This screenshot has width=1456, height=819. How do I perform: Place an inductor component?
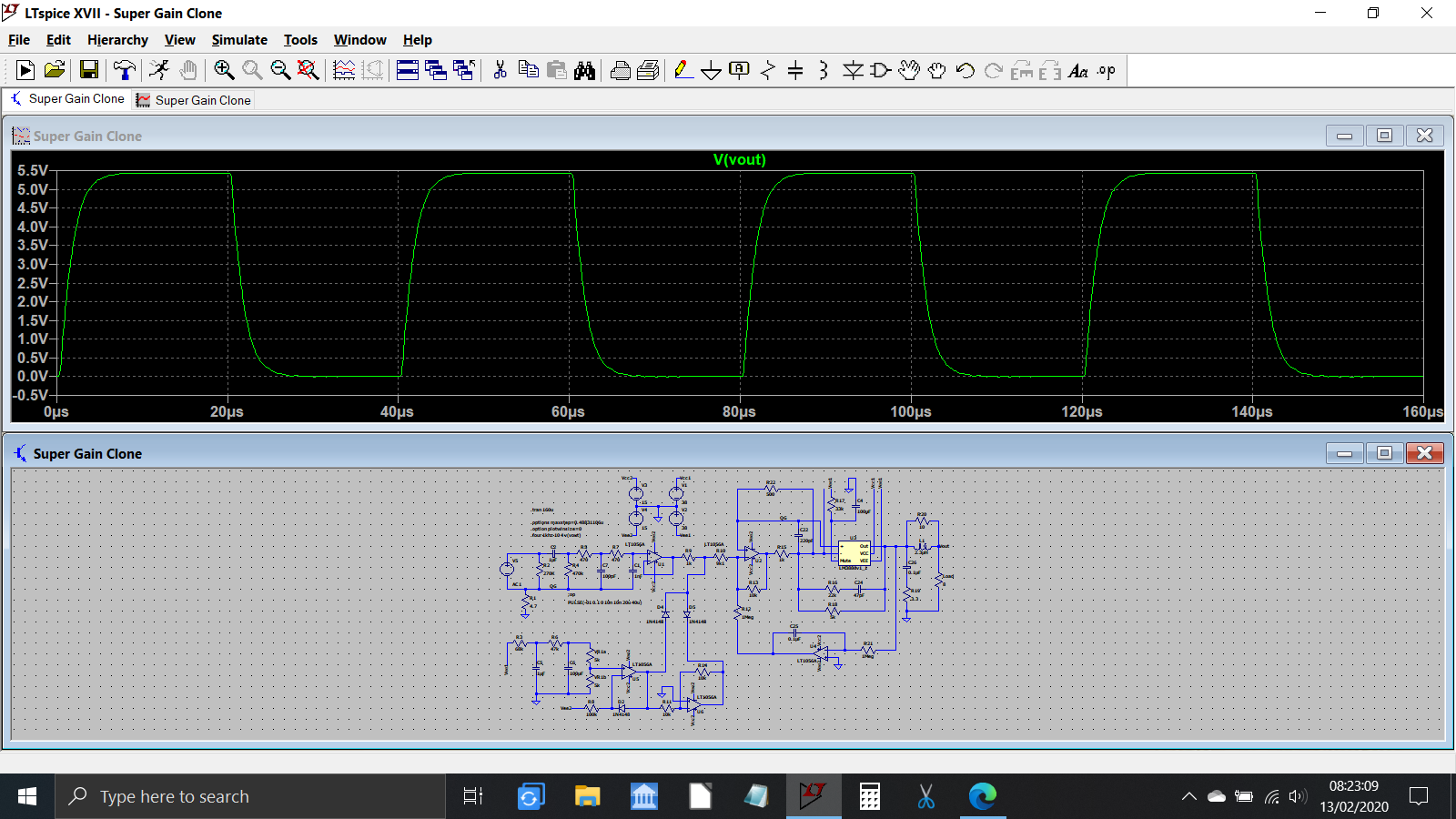click(x=824, y=70)
